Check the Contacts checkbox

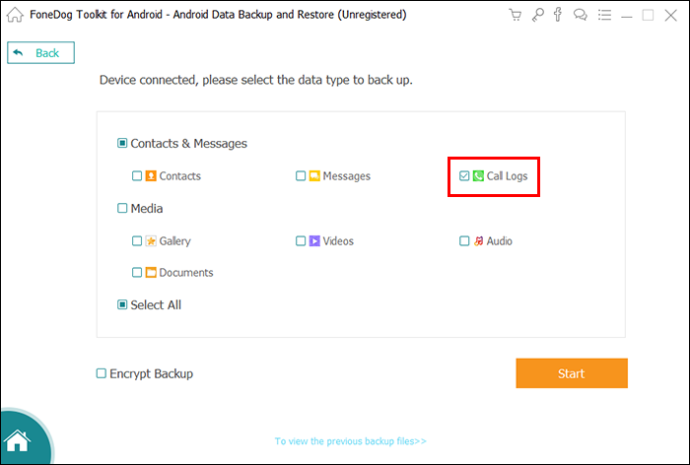tap(137, 176)
